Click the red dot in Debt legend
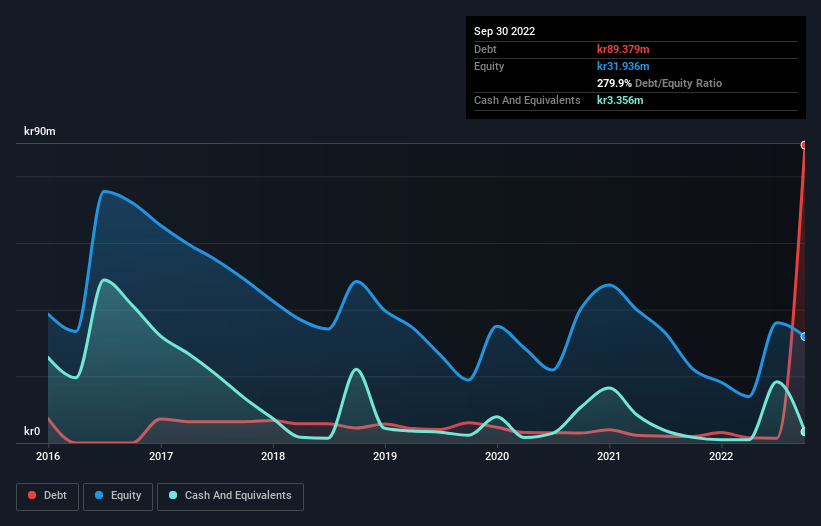This screenshot has width=821, height=526. (32, 495)
